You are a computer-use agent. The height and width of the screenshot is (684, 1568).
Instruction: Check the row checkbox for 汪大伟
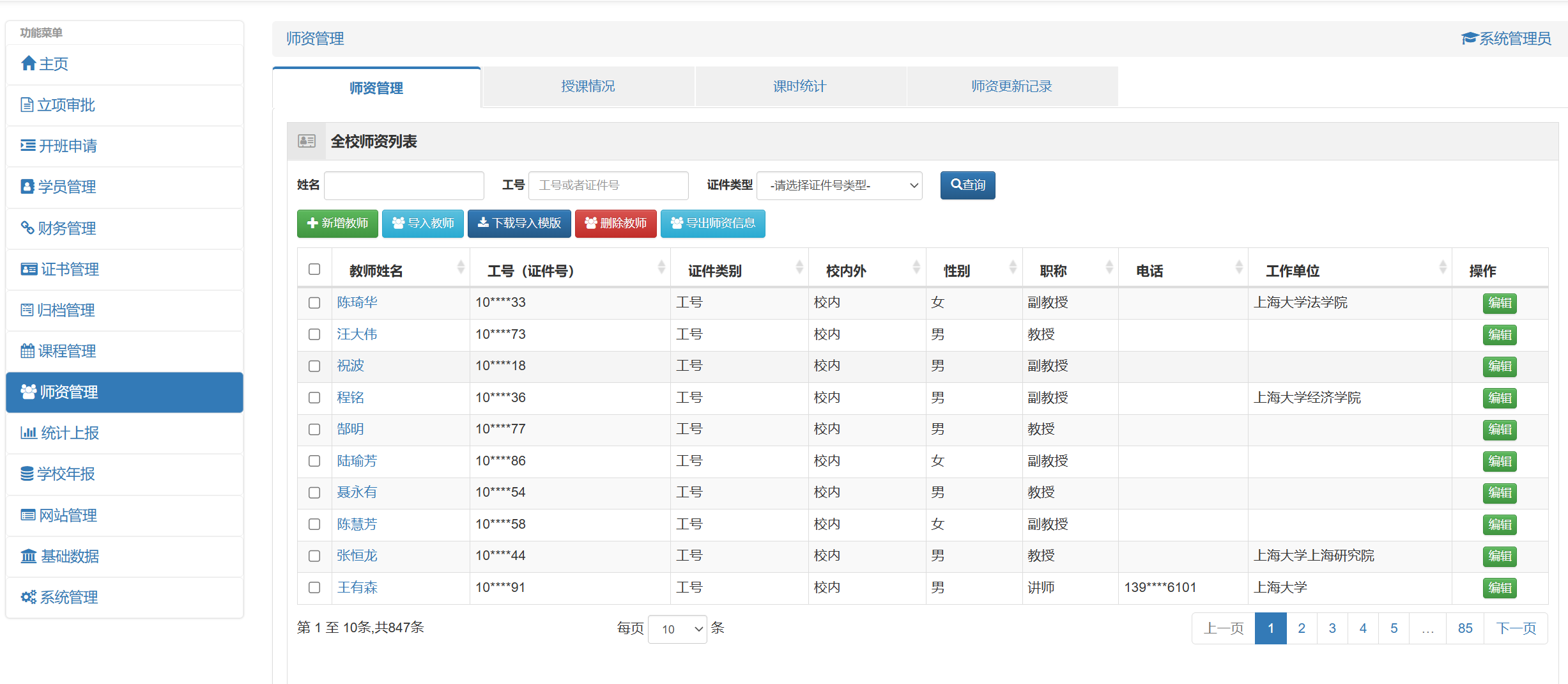(314, 334)
